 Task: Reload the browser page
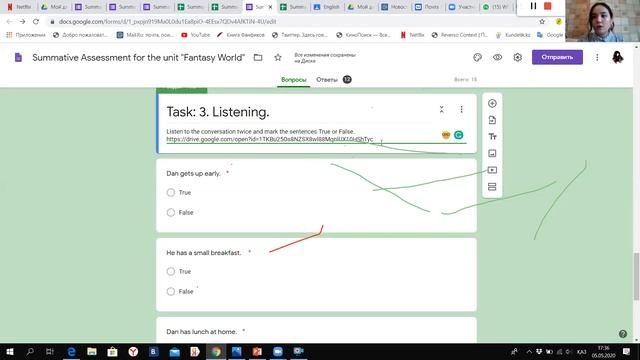[36, 21]
